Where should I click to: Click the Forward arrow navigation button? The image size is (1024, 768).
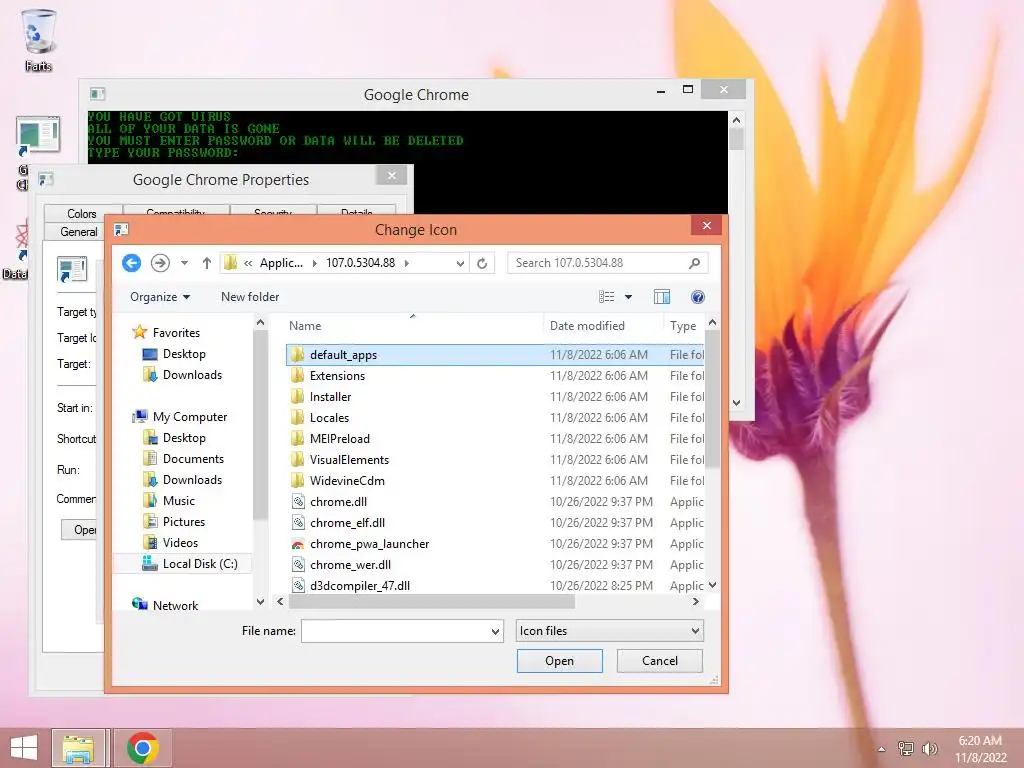(x=160, y=263)
